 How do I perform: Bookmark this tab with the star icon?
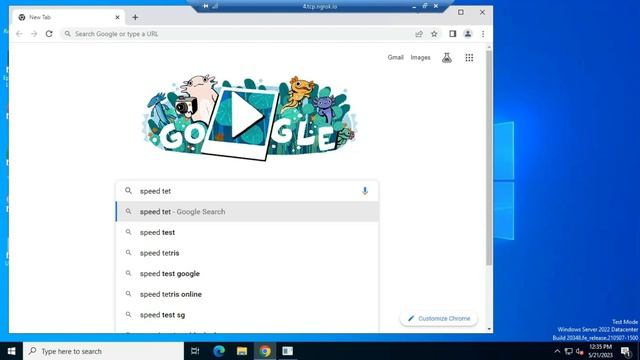tap(434, 34)
